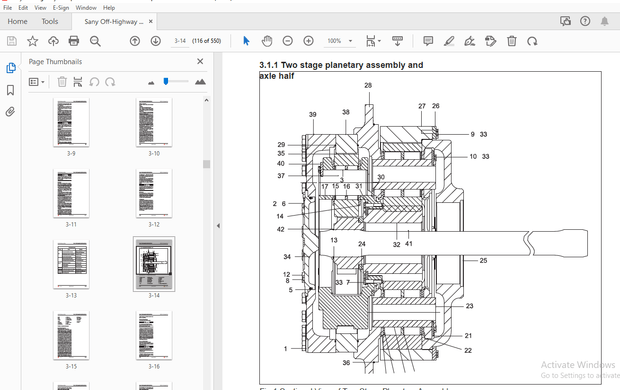Image resolution: width=620 pixels, height=390 pixels.
Task: Rotate page clockwise from the toolbar
Action: coord(532,41)
